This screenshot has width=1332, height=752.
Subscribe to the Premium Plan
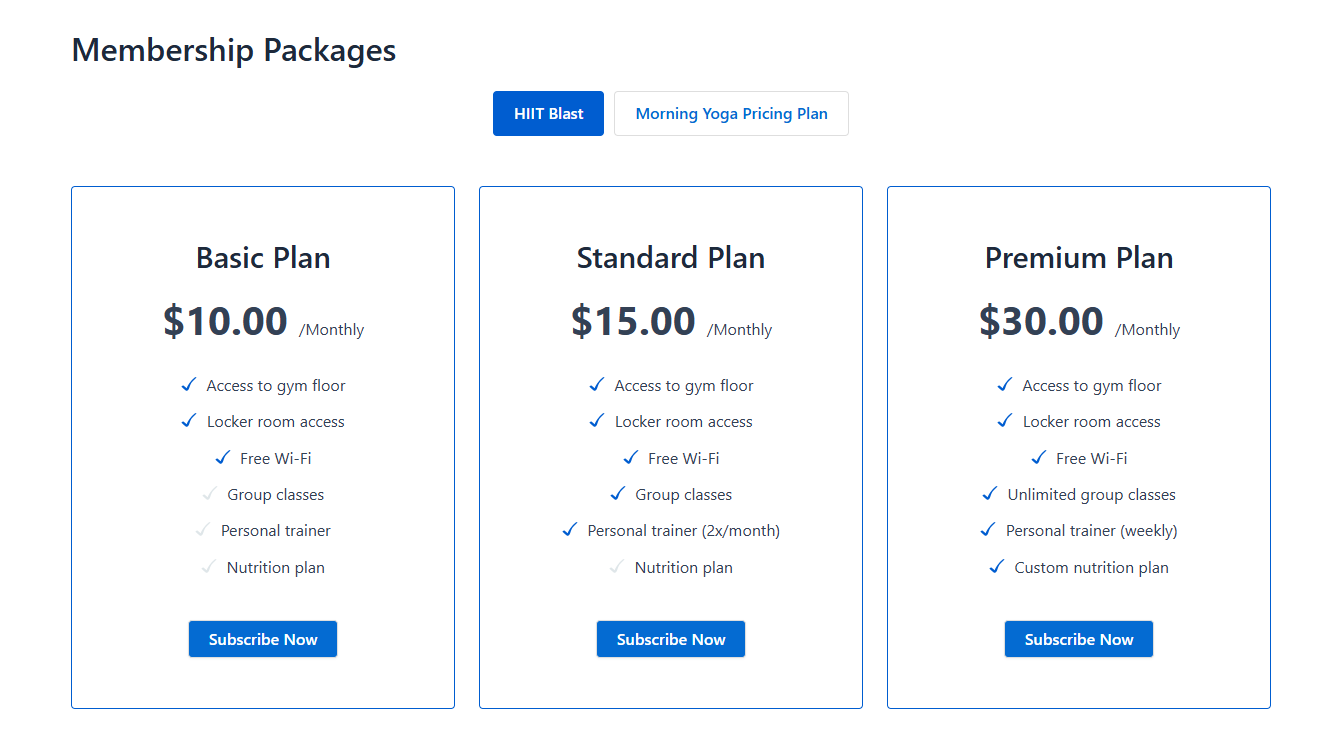tap(1079, 639)
